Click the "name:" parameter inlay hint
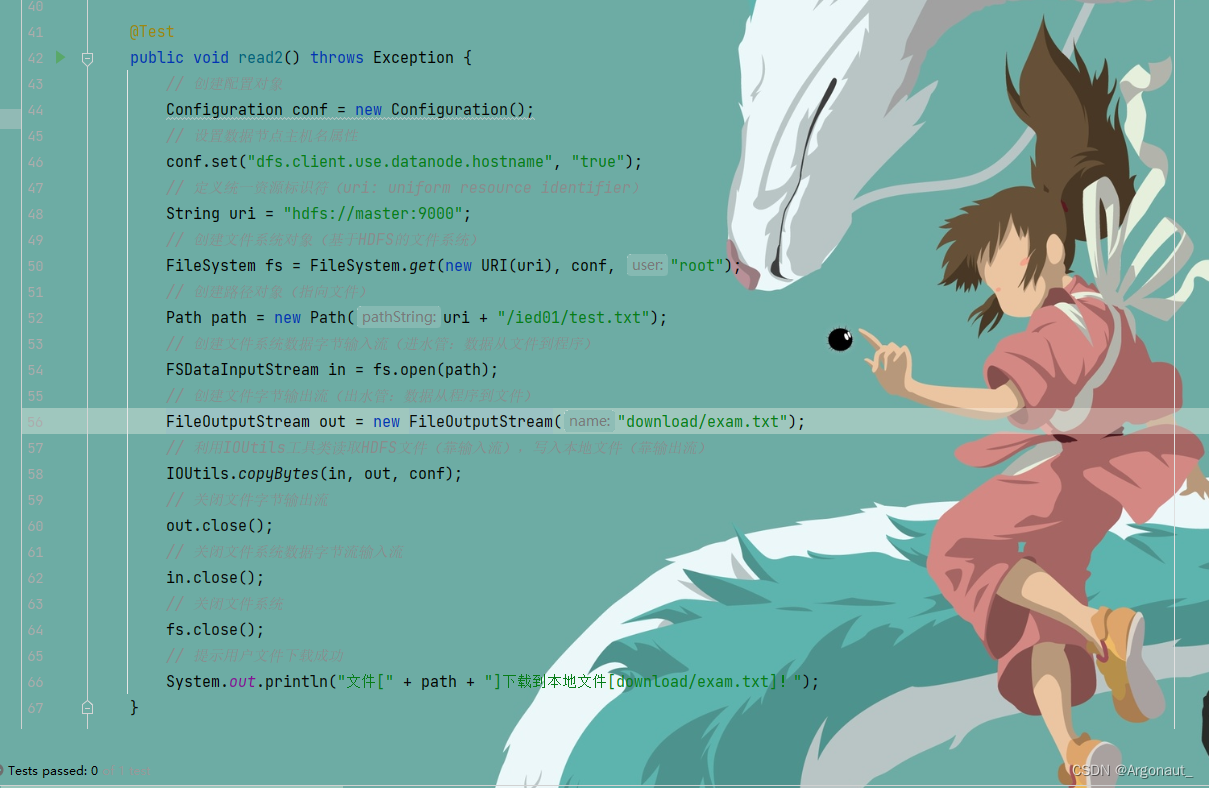The image size is (1209, 788). 589,421
